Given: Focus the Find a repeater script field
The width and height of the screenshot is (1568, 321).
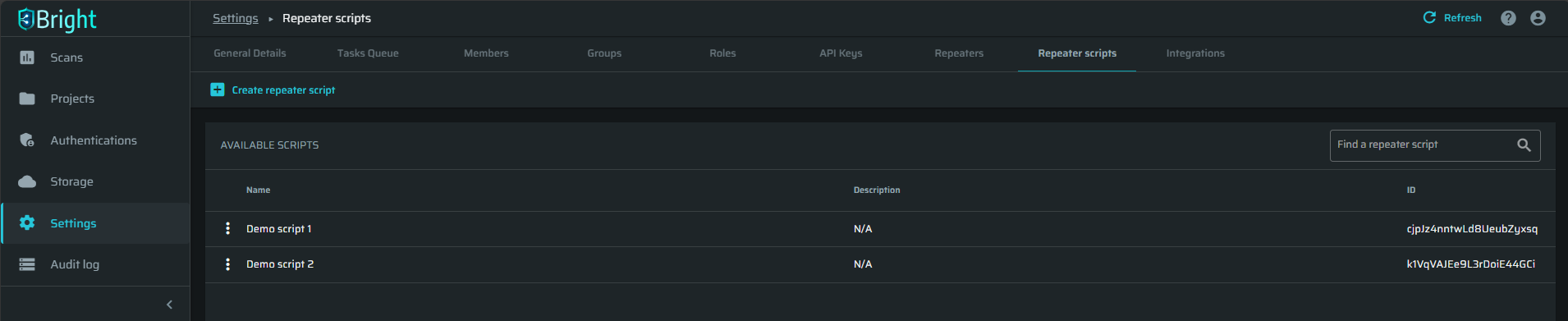Looking at the screenshot, I should tap(1435, 145).
